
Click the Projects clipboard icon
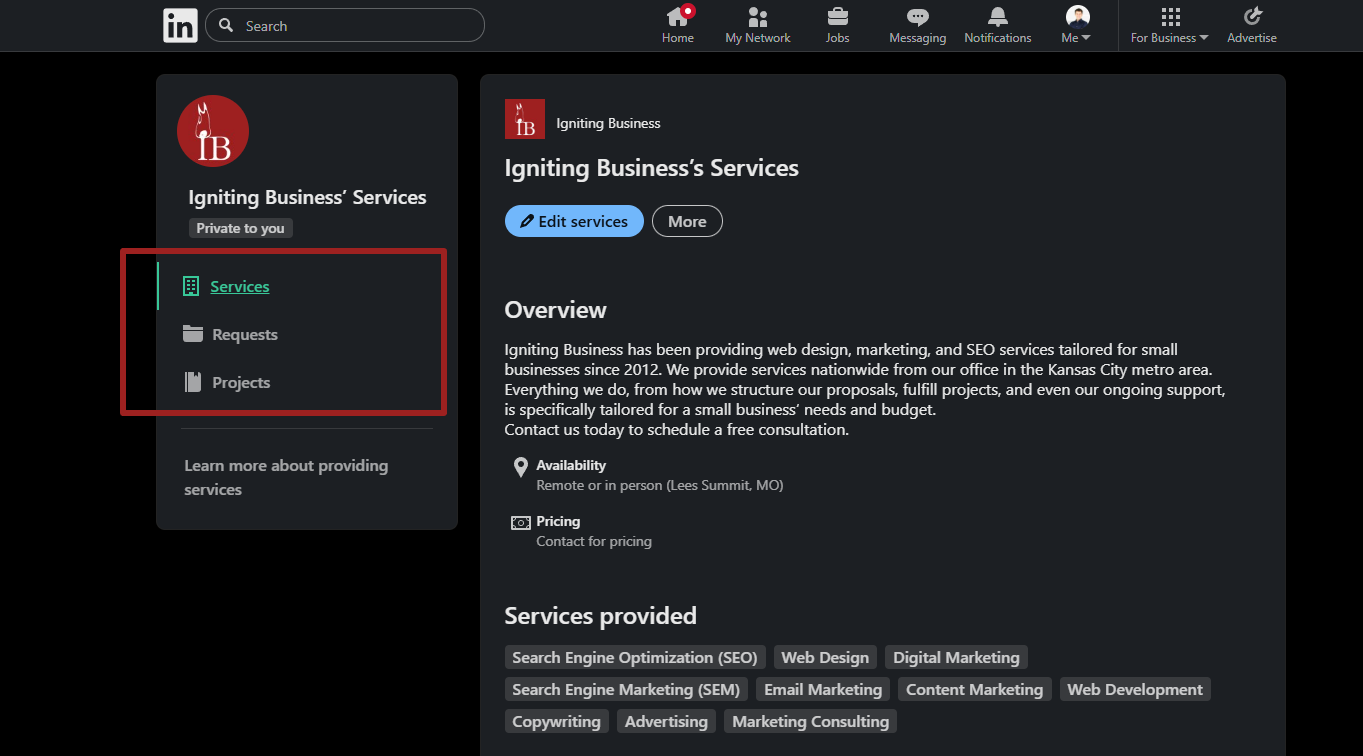click(x=193, y=382)
